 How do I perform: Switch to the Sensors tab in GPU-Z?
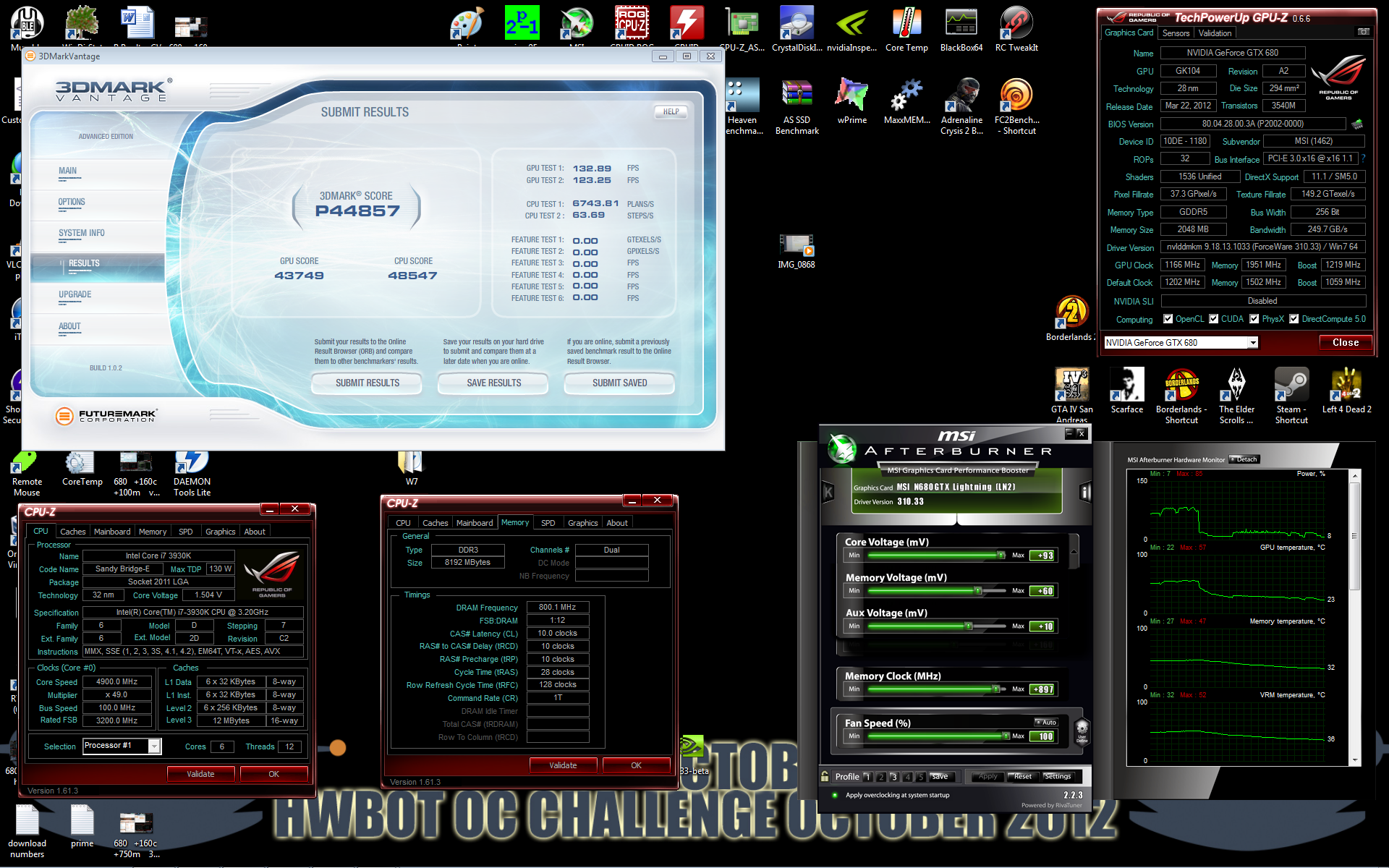point(1176,33)
